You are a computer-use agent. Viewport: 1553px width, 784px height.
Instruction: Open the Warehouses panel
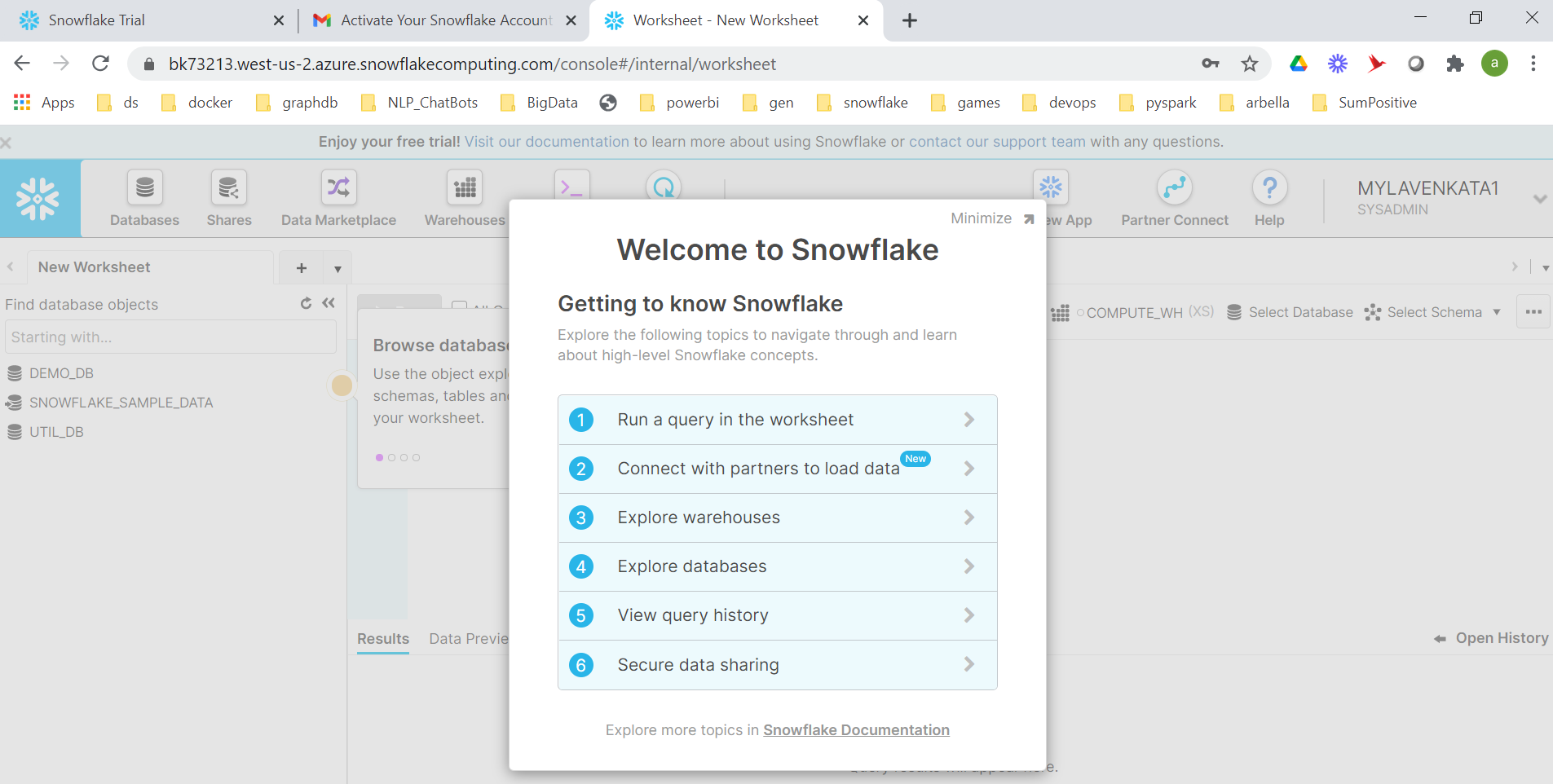(x=463, y=198)
